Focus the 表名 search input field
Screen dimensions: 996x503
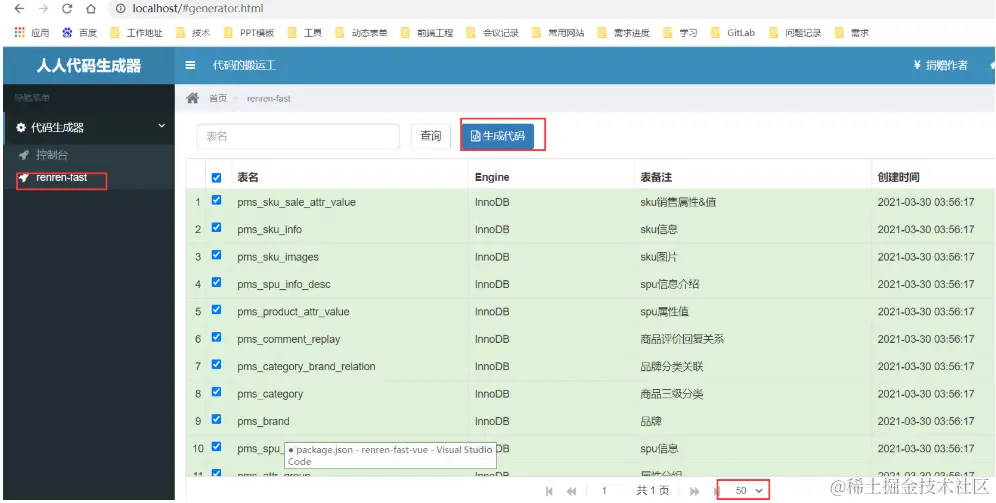tap(298, 137)
